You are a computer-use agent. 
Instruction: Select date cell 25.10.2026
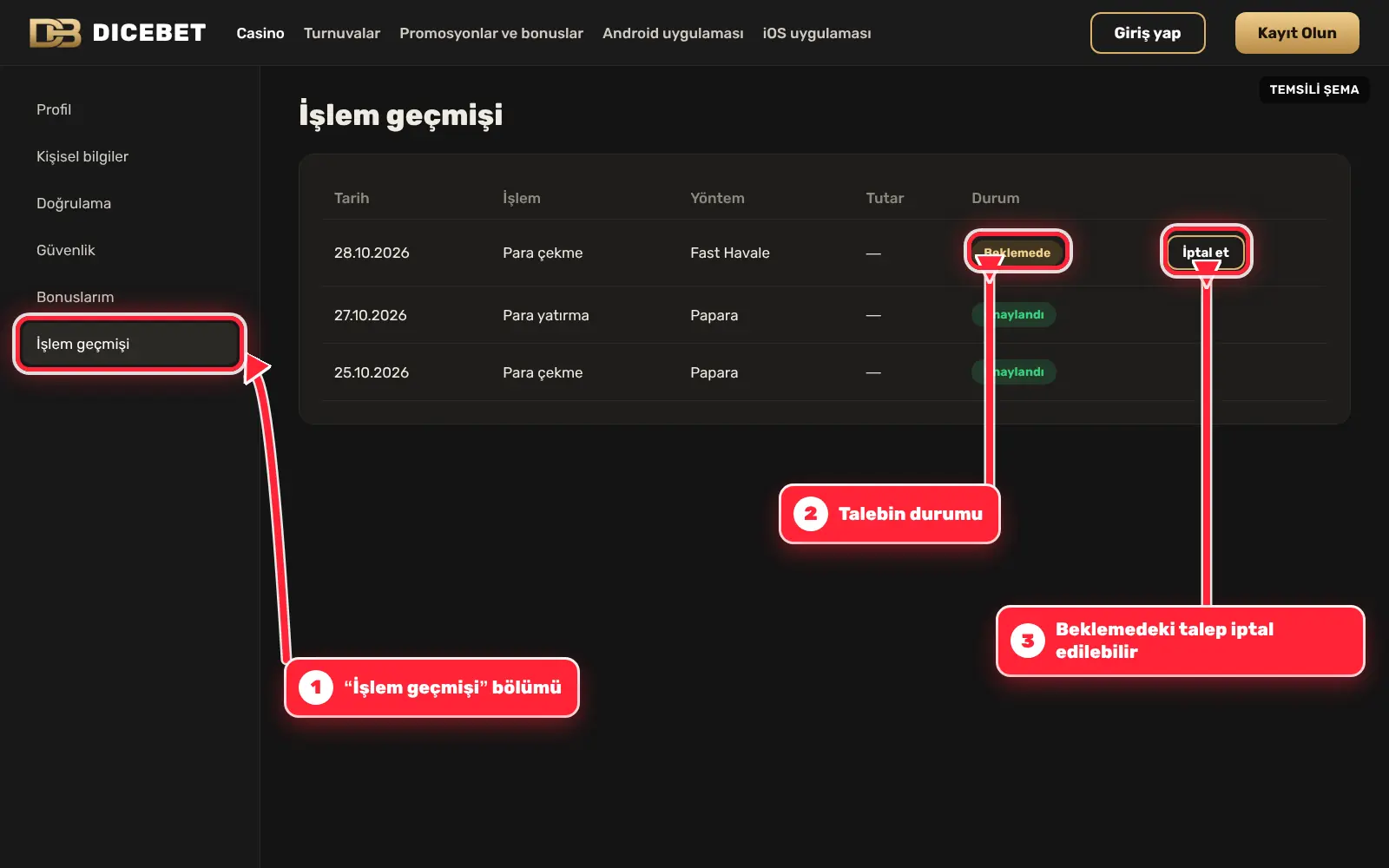coord(372,372)
